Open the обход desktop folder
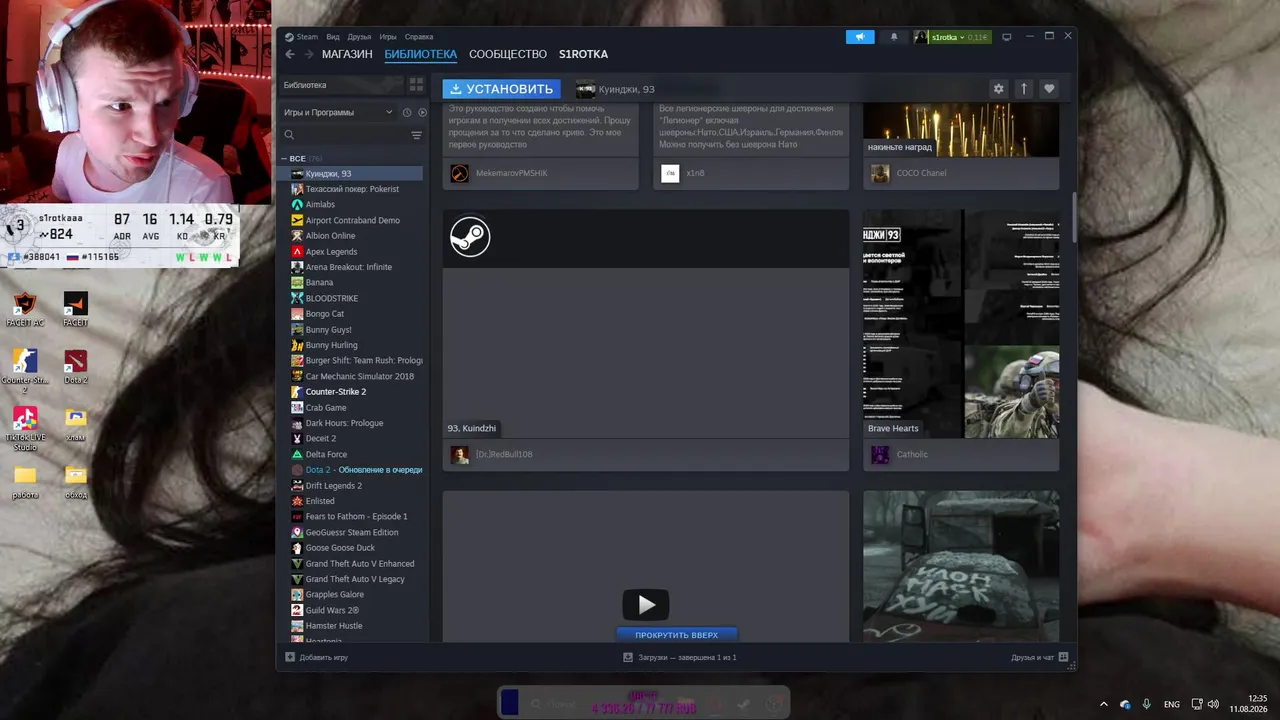This screenshot has width=1280, height=720. tap(76, 482)
